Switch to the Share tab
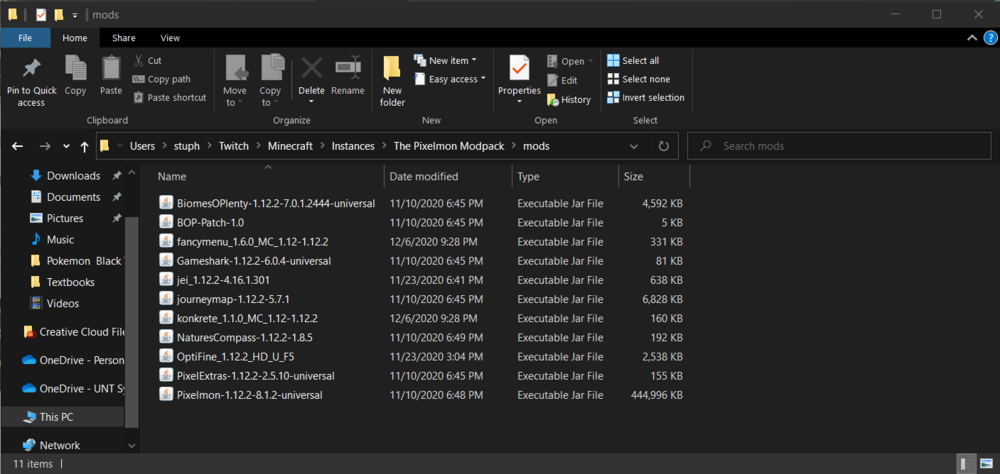Viewport: 1000px width, 474px height. click(124, 38)
